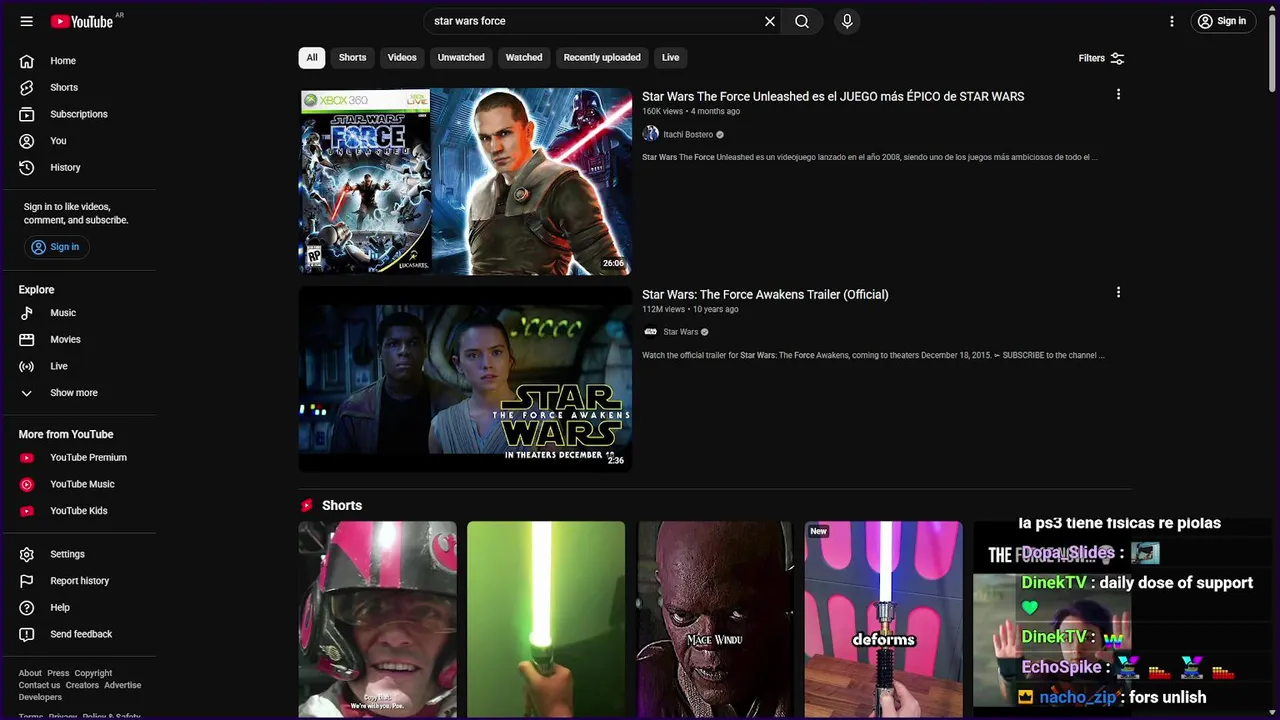Open the Press footer link
1280x720 pixels.
point(58,674)
